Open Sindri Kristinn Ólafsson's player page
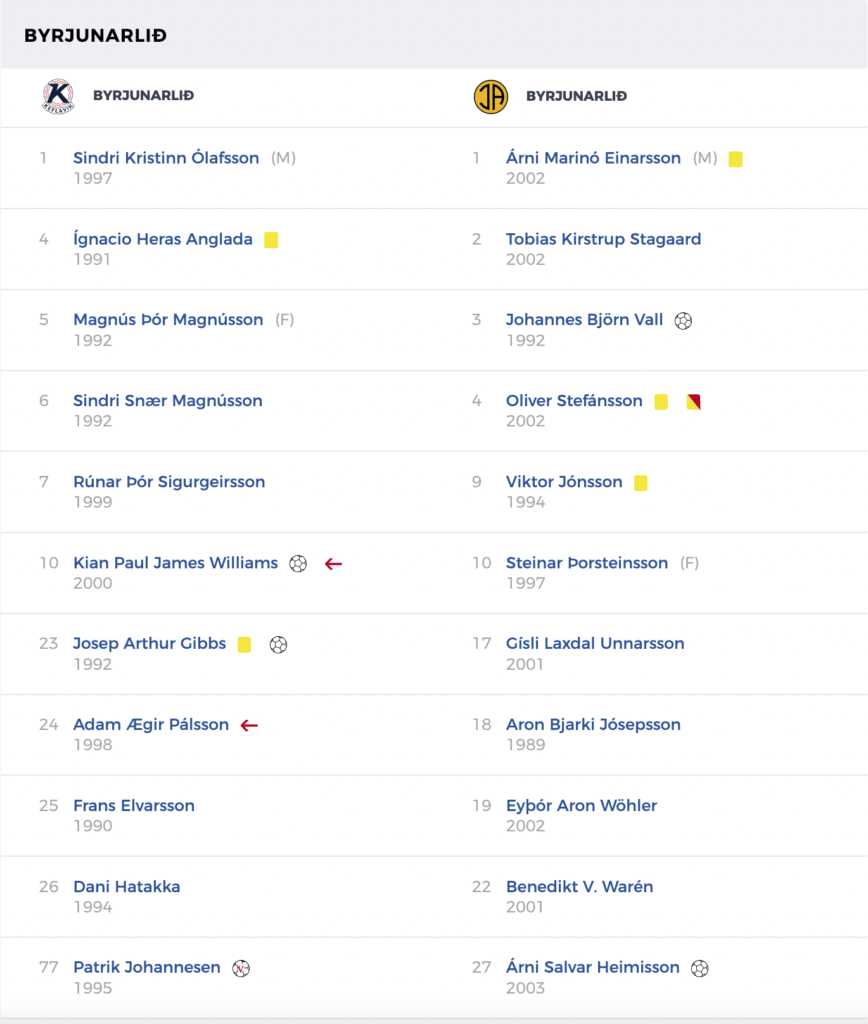Screen dimensions: 868x1024 point(166,158)
